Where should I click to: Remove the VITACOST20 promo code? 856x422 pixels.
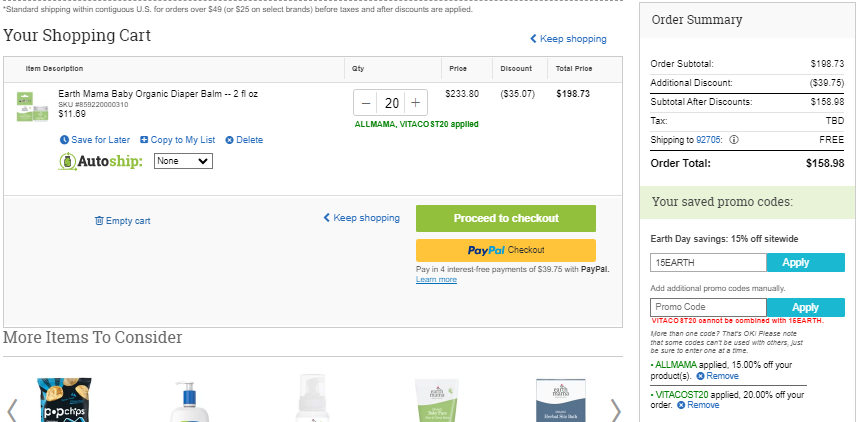(698, 405)
